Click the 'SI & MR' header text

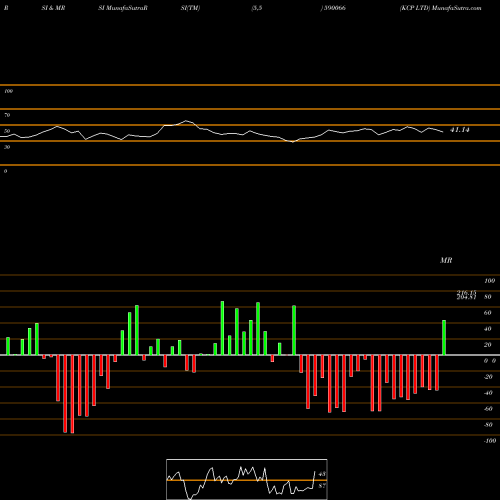point(53,8)
